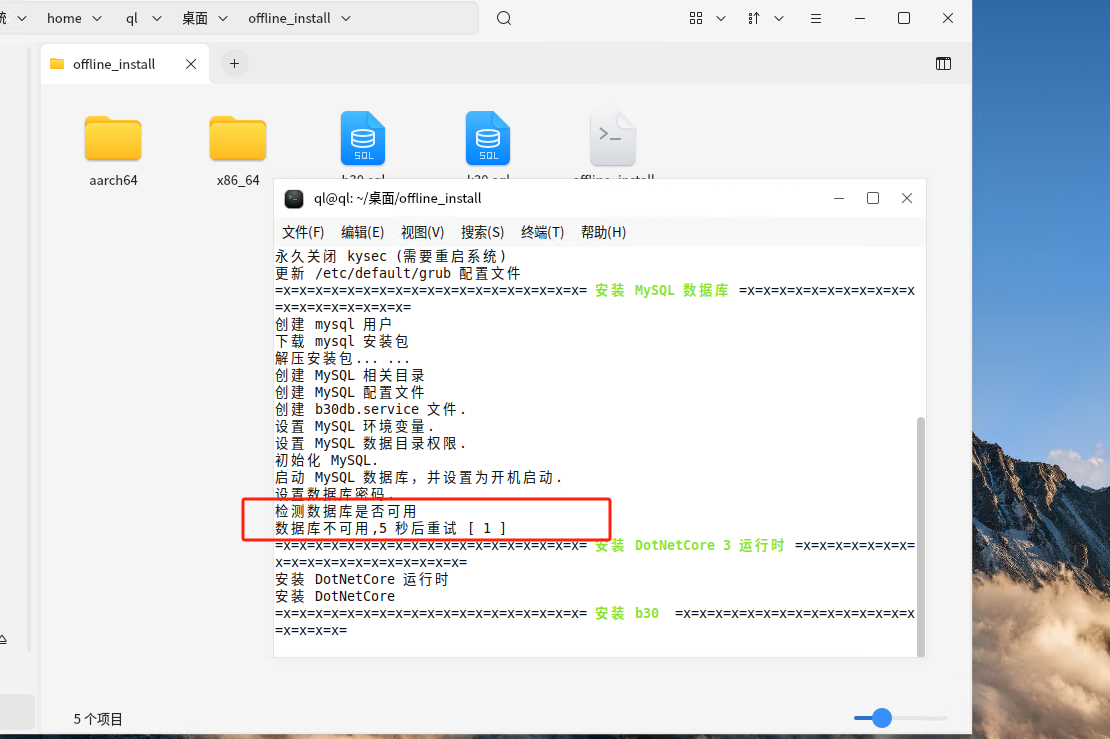The width and height of the screenshot is (1110, 739).
Task: Navigate to ql in path bar
Action: 132,18
